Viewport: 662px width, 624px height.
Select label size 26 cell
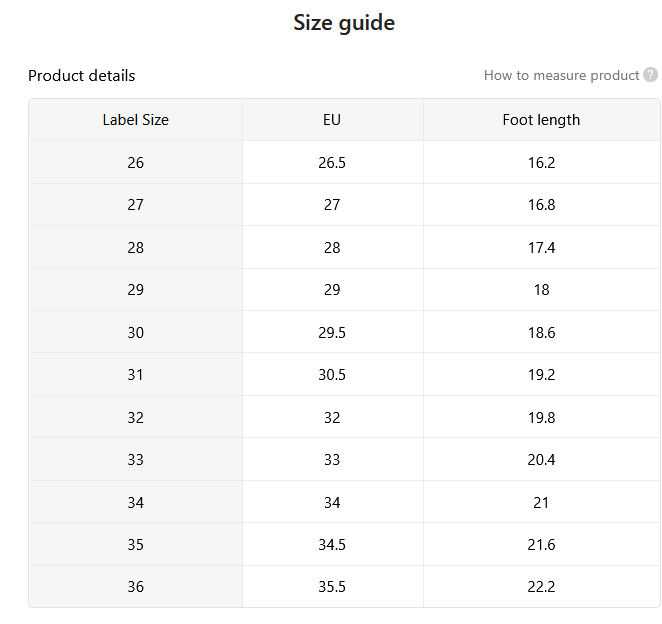pyautogui.click(x=136, y=163)
